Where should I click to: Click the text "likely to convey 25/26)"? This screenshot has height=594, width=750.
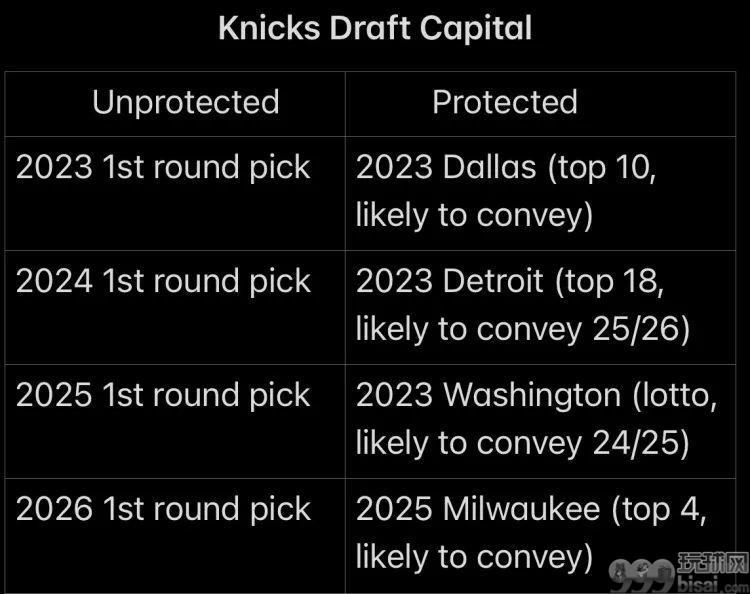click(523, 330)
